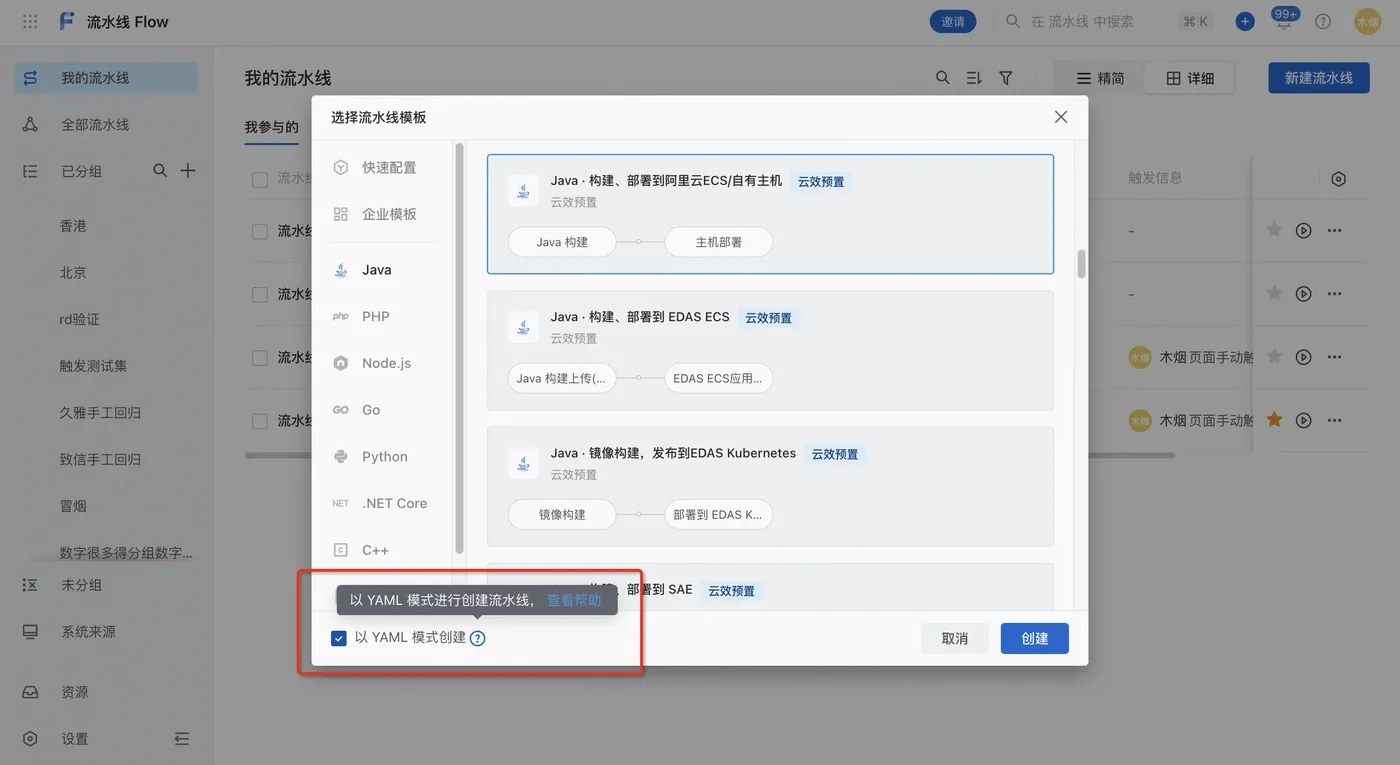This screenshot has width=1400, height=765.
Task: Click the 取消 button
Action: 955,638
